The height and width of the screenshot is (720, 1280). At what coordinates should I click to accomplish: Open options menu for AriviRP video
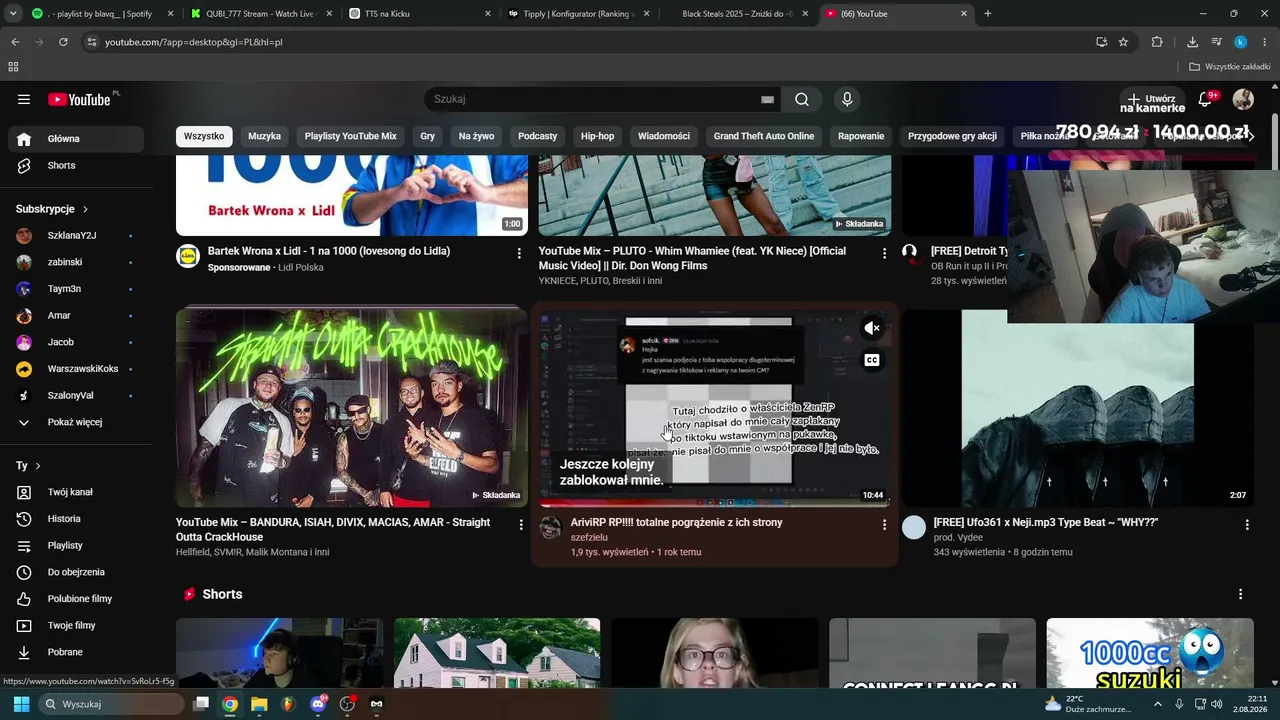(884, 524)
